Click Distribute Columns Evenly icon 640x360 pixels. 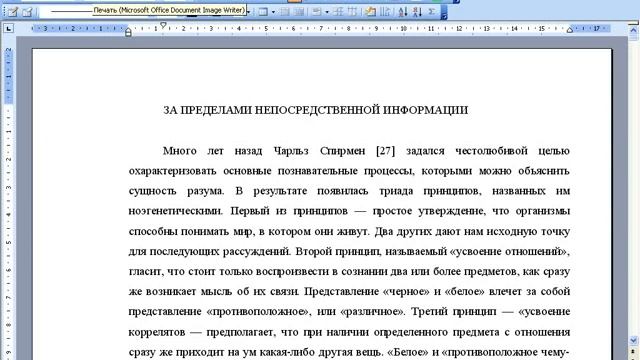[x=352, y=12]
